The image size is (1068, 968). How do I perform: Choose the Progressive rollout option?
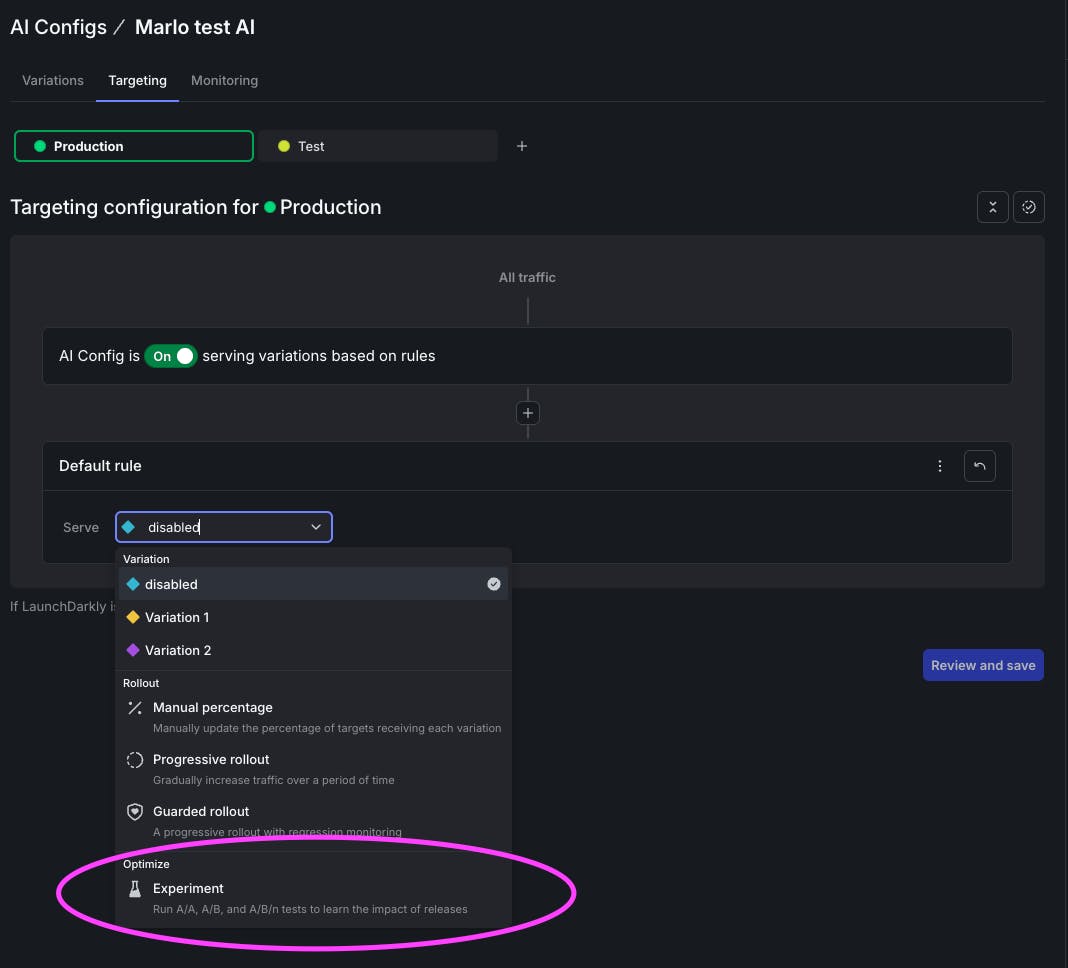click(x=211, y=760)
